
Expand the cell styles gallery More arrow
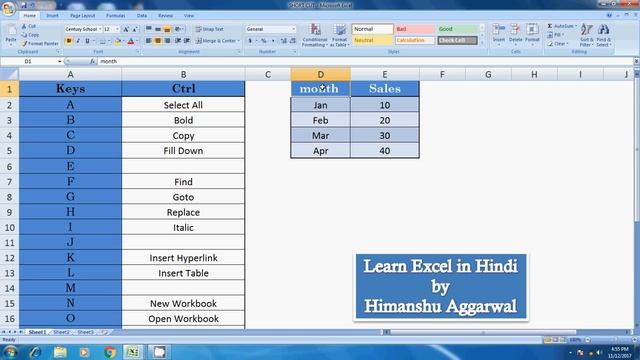[x=482, y=42]
